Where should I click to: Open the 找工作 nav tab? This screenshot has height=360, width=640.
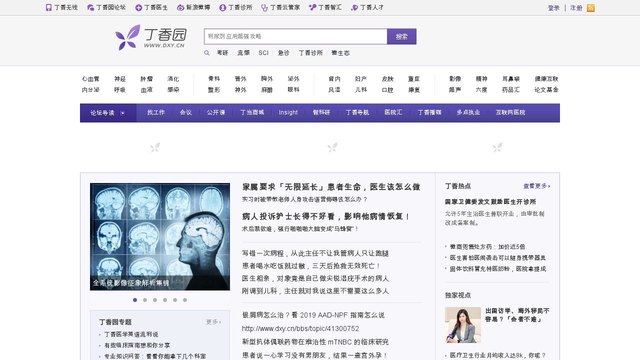[156, 112]
